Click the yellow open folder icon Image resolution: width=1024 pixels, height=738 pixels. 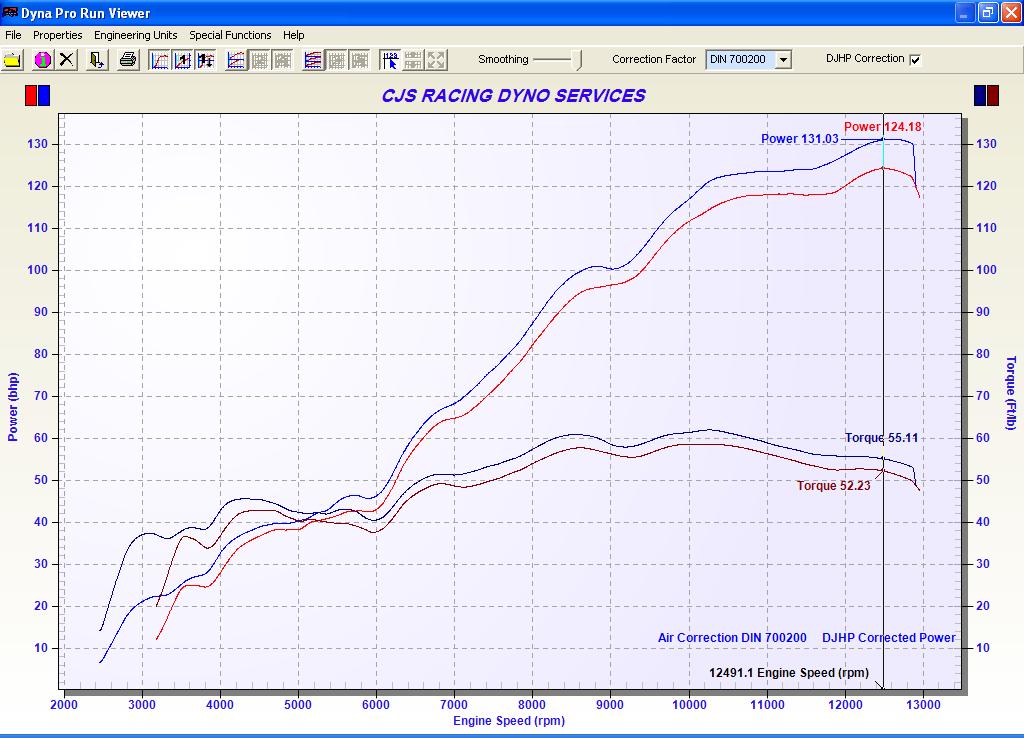(x=13, y=60)
